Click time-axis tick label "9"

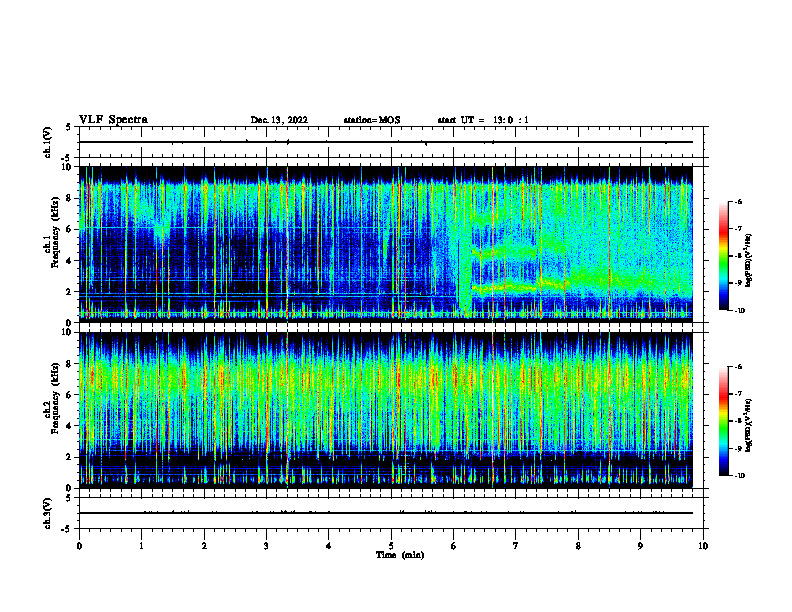(x=640, y=546)
